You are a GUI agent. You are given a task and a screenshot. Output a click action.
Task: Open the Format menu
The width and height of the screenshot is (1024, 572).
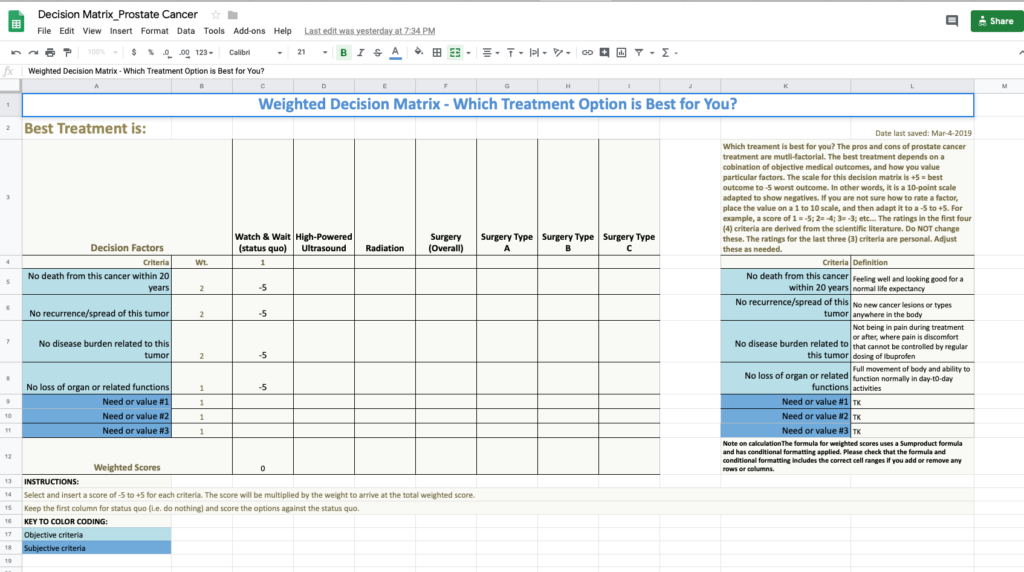[x=154, y=31]
